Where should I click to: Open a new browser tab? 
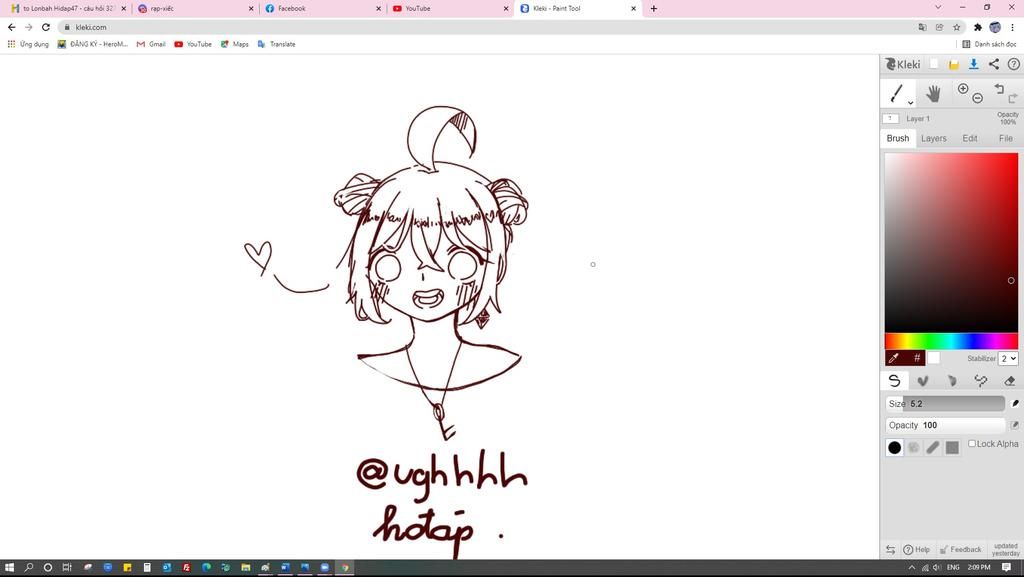click(x=654, y=8)
